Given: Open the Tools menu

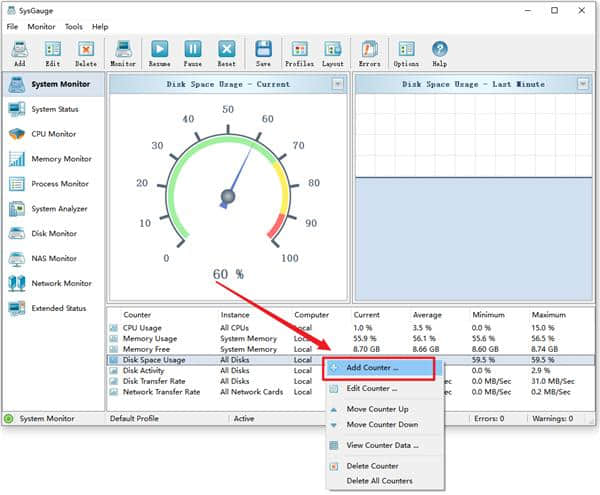Looking at the screenshot, I should 74,26.
